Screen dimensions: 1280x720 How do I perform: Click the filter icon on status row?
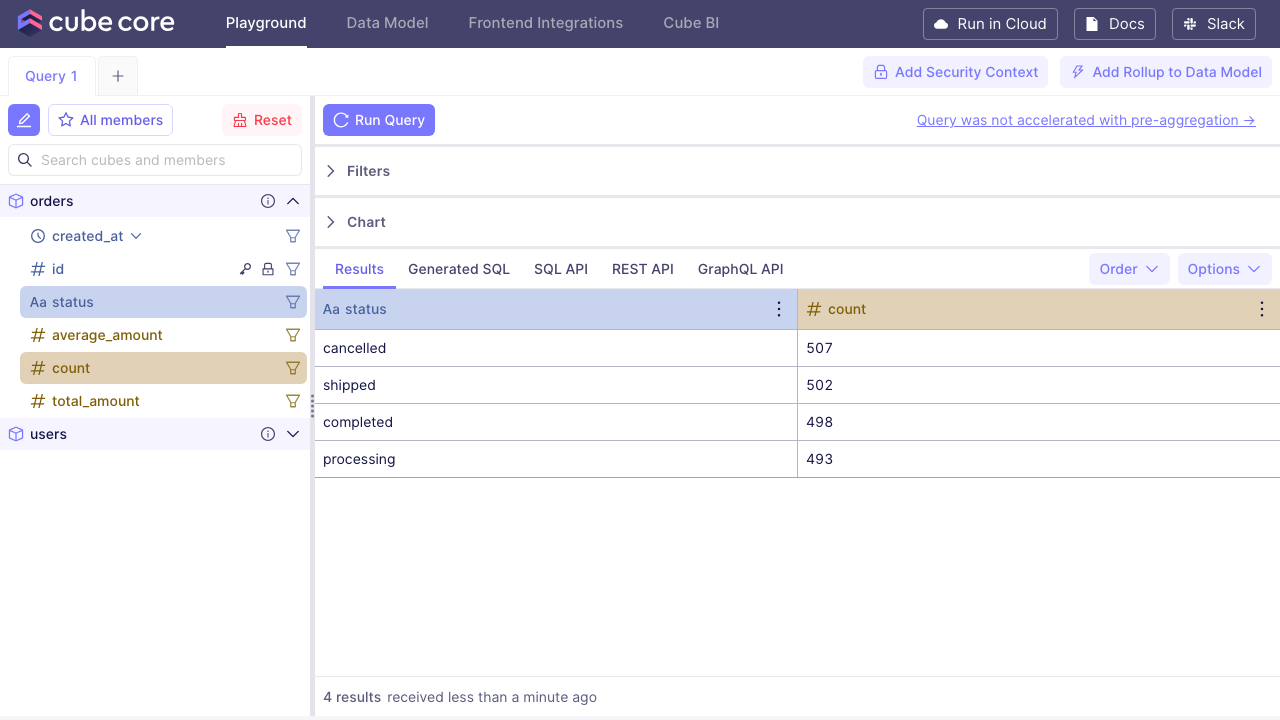pos(293,302)
